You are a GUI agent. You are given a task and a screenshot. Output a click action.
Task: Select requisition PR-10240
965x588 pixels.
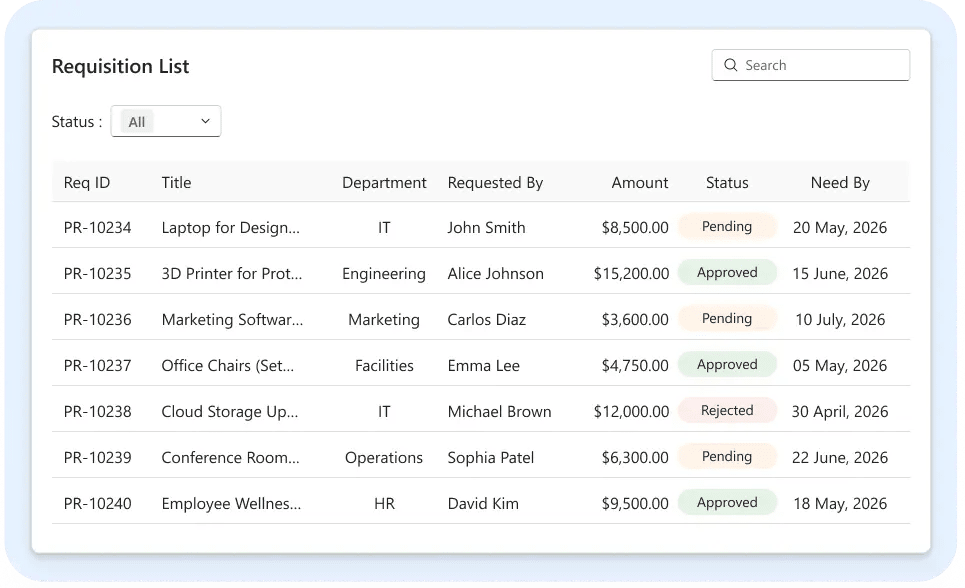pos(97,504)
